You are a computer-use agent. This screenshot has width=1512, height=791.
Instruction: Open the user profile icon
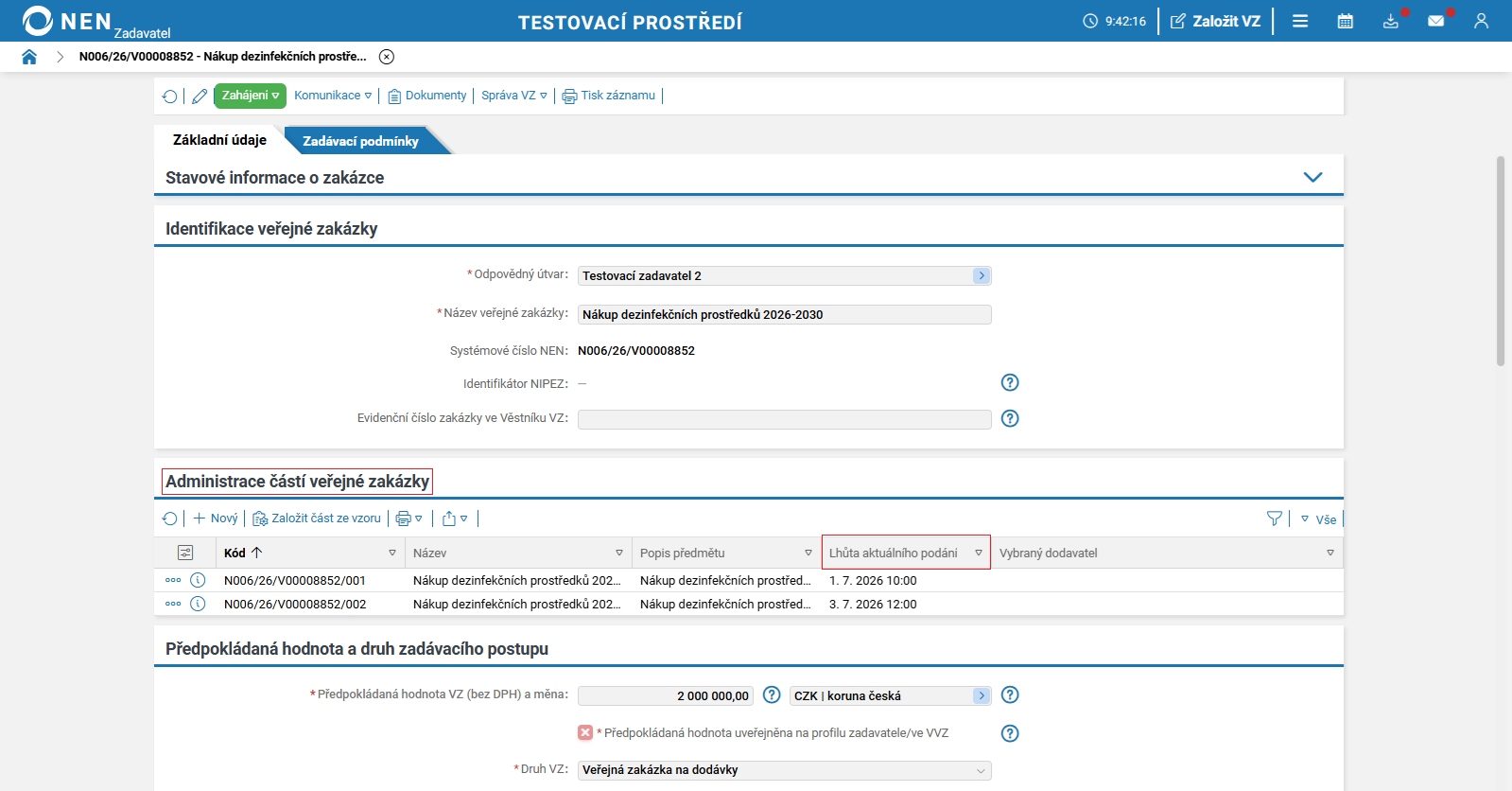tap(1481, 21)
